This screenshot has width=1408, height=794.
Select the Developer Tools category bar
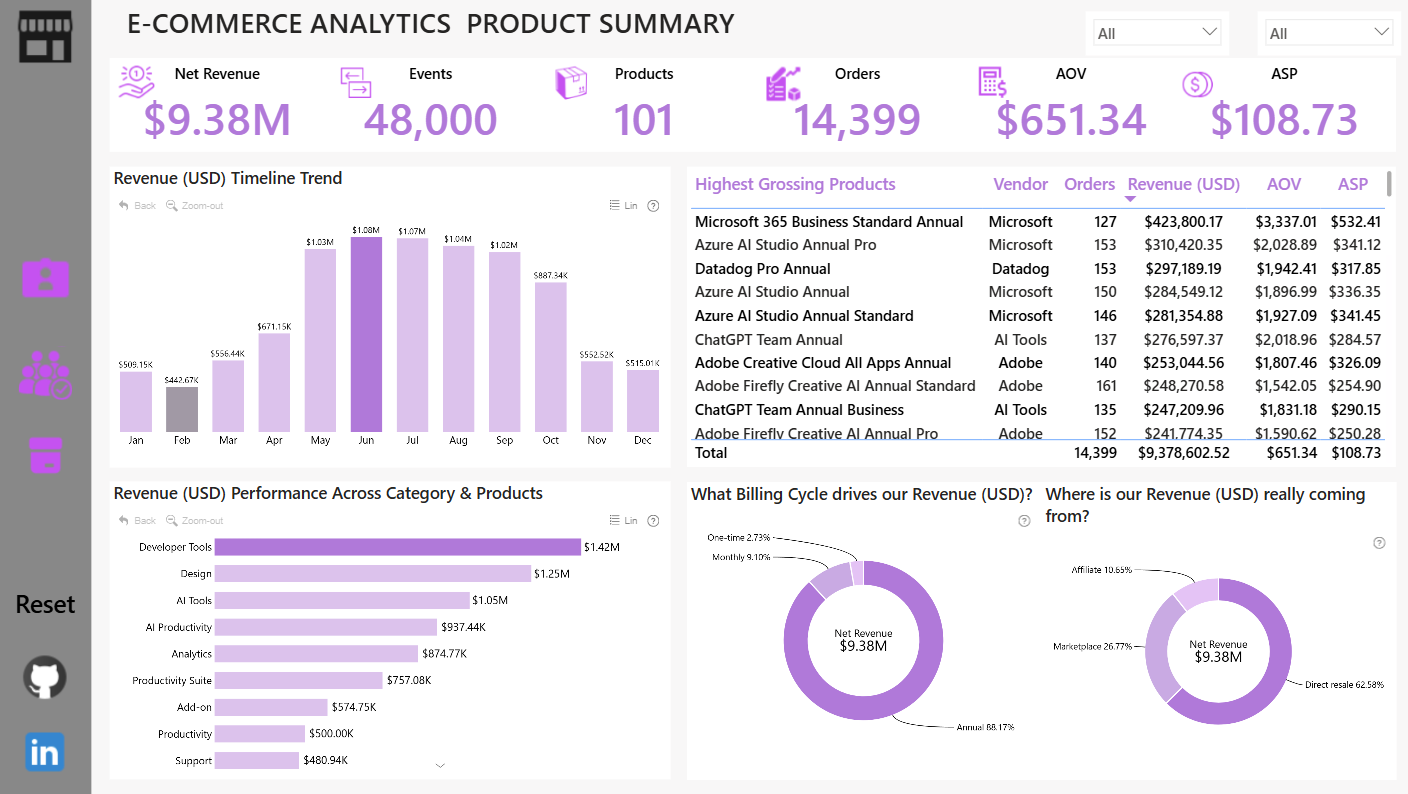[x=398, y=547]
